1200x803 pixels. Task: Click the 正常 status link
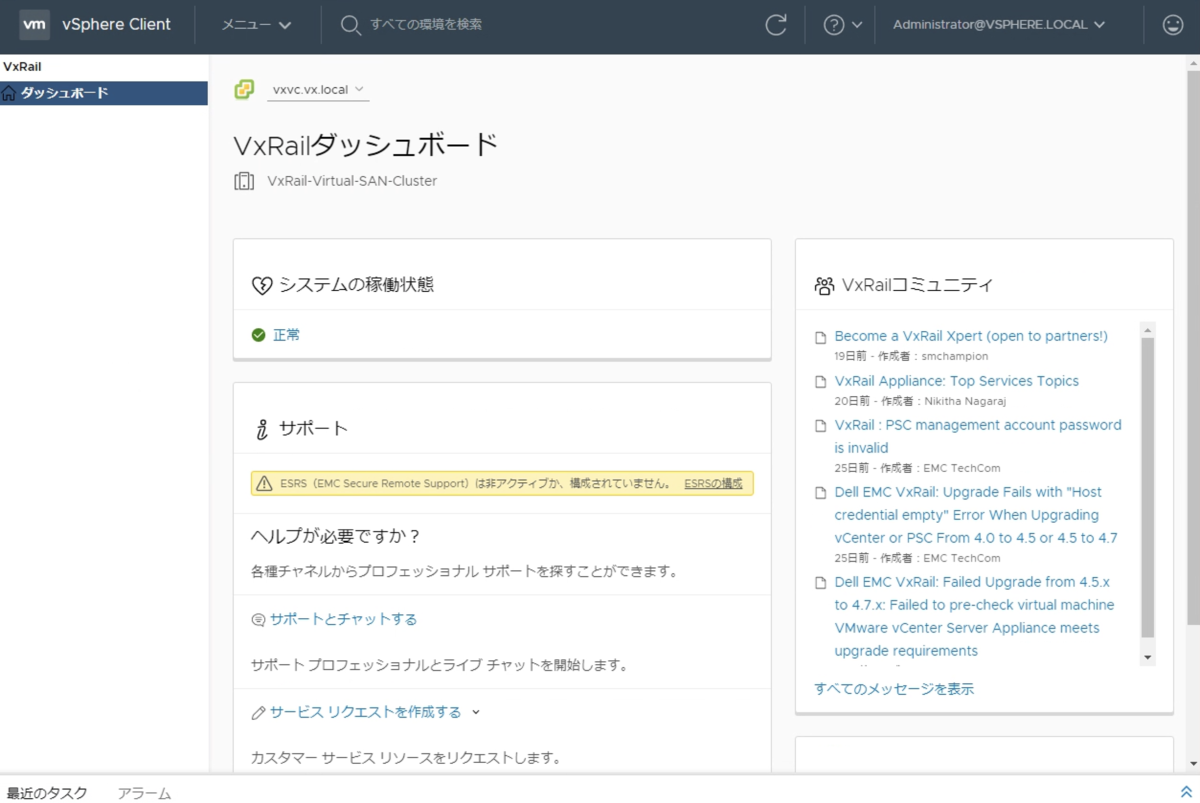pos(286,335)
